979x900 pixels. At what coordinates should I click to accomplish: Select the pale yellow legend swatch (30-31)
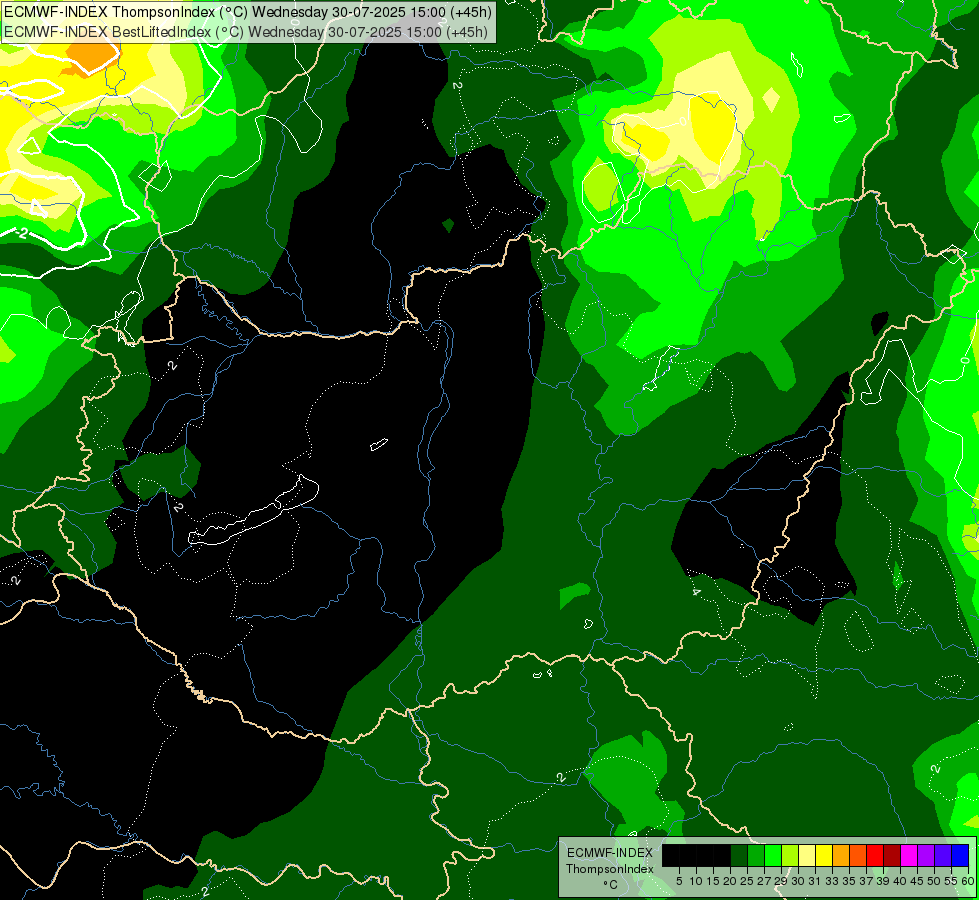(807, 855)
